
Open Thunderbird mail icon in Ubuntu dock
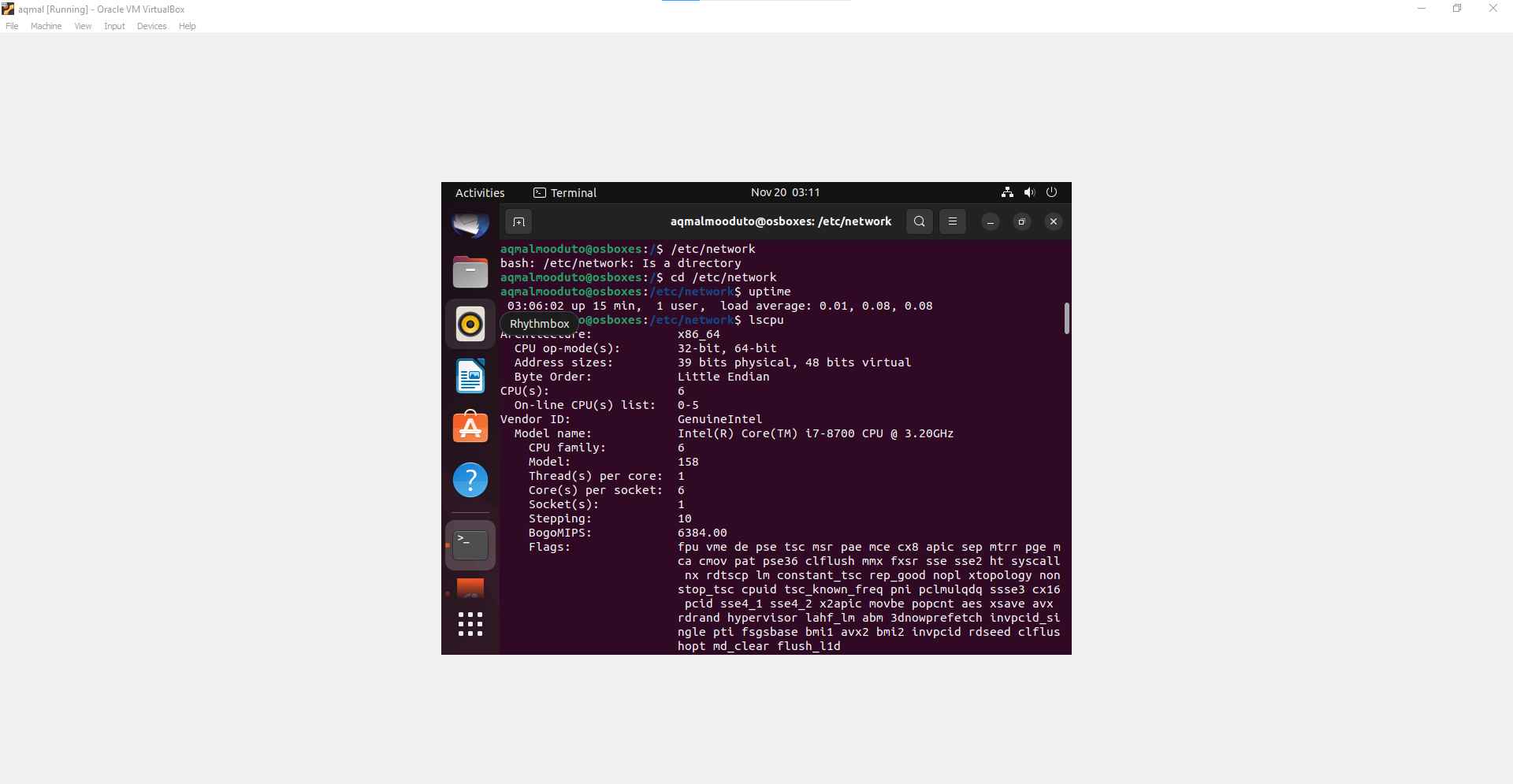point(470,225)
